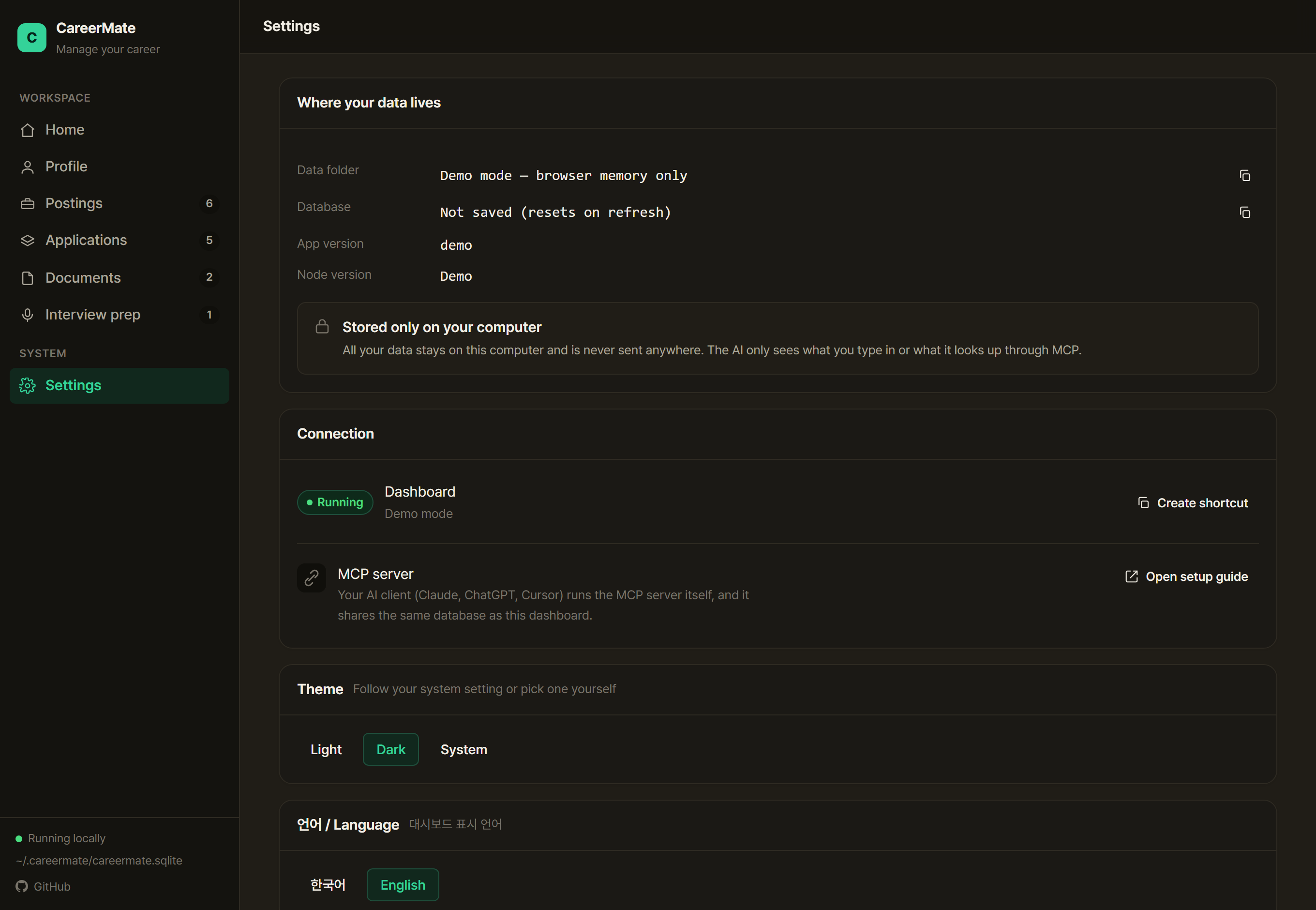Viewport: 1316px width, 910px height.
Task: Open the GitHub link
Action: click(x=44, y=886)
